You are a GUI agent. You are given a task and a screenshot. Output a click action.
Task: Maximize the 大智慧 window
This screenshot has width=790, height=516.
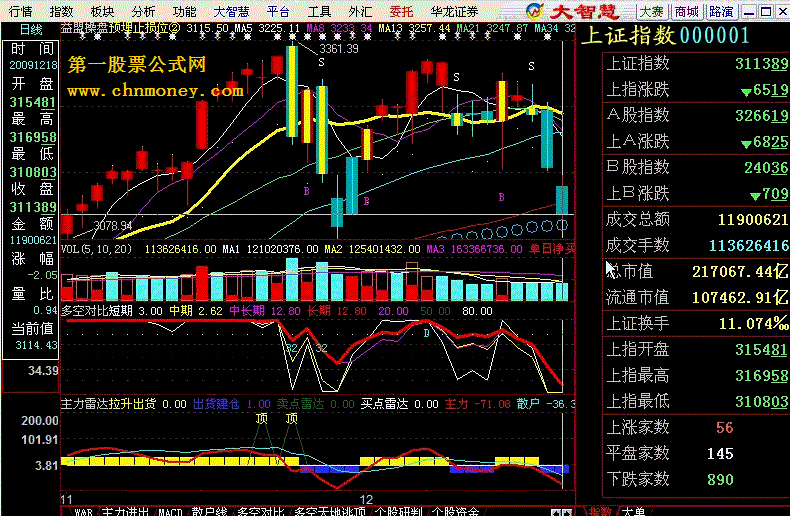(766, 12)
